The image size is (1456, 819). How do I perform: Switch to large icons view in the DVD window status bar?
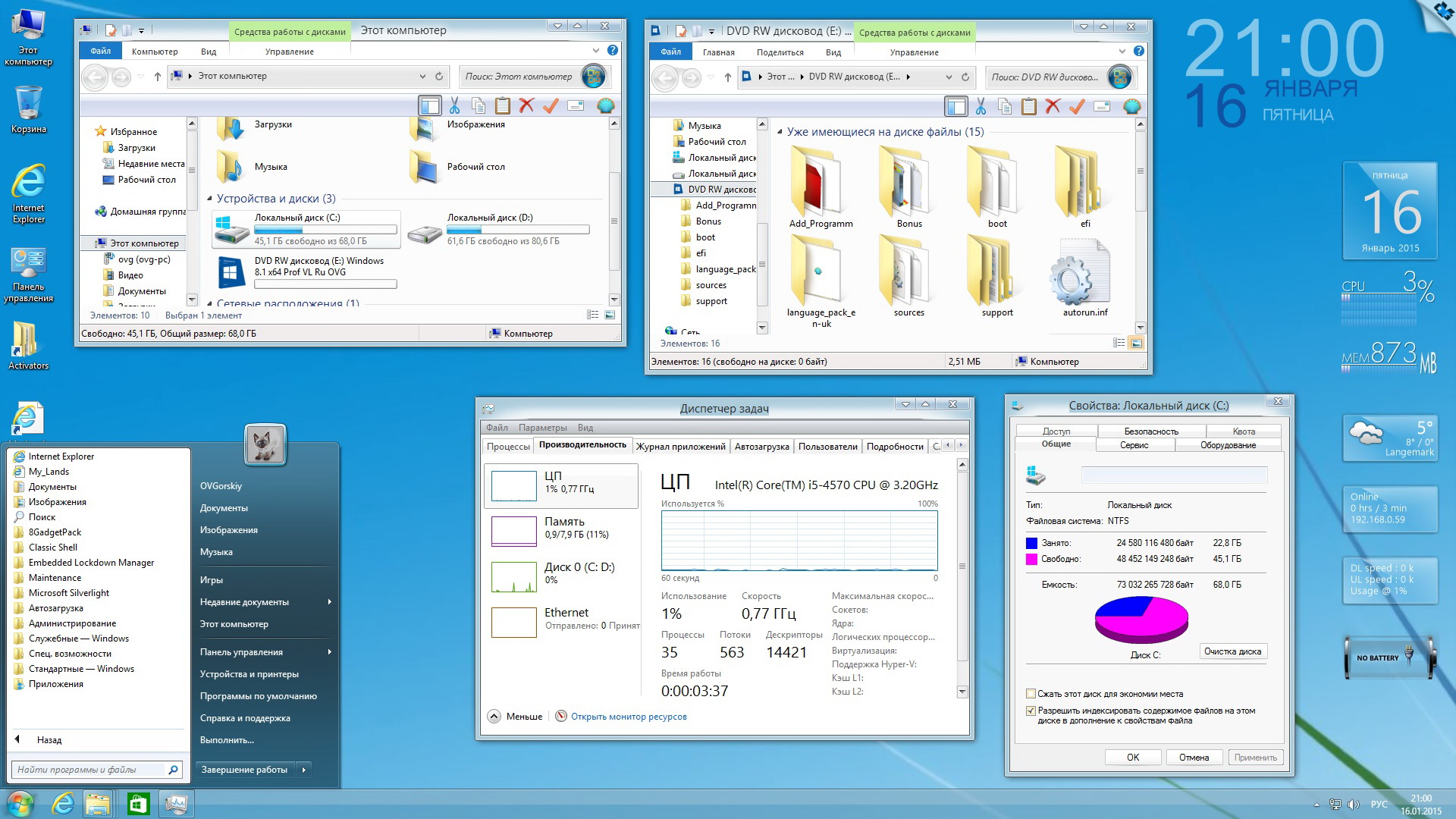tap(1136, 344)
